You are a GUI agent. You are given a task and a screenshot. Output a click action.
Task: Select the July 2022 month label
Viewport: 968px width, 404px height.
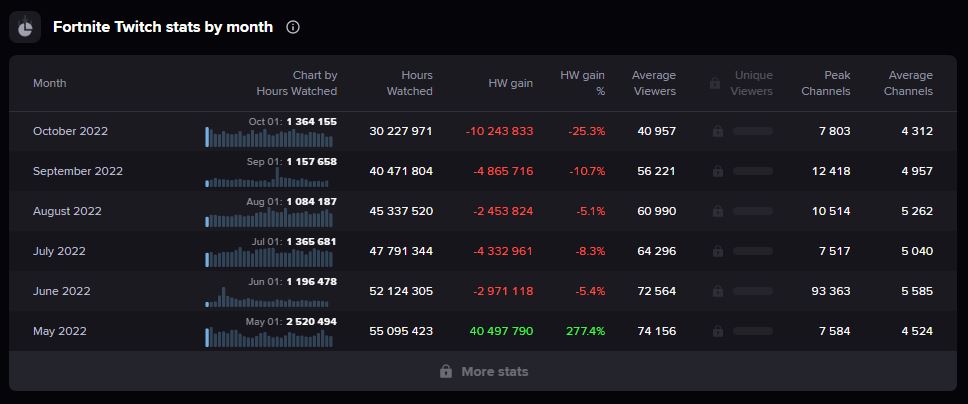click(x=59, y=251)
